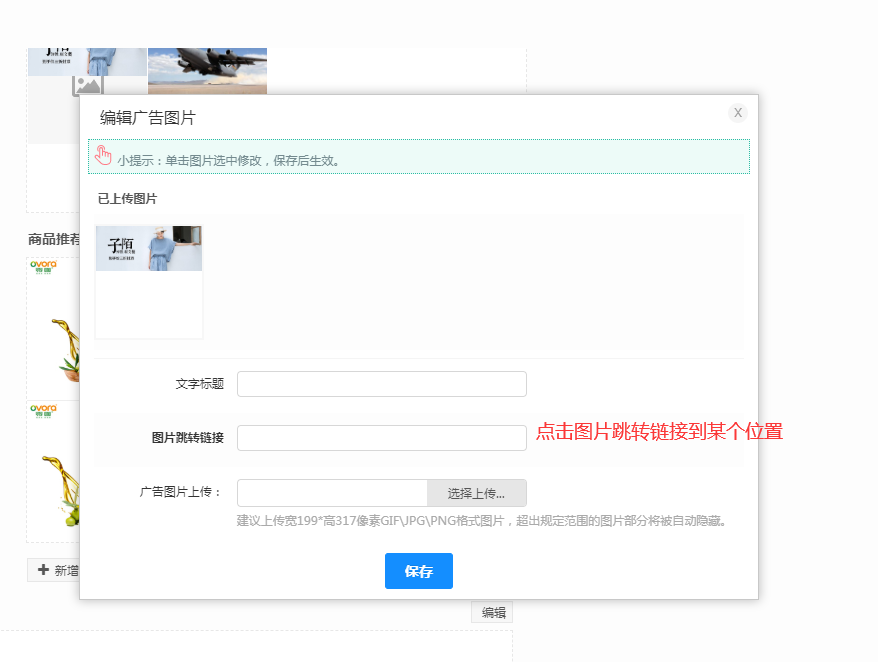Click the plus icon on 新增 button
Screen dimensions: 878x662
tap(43, 570)
